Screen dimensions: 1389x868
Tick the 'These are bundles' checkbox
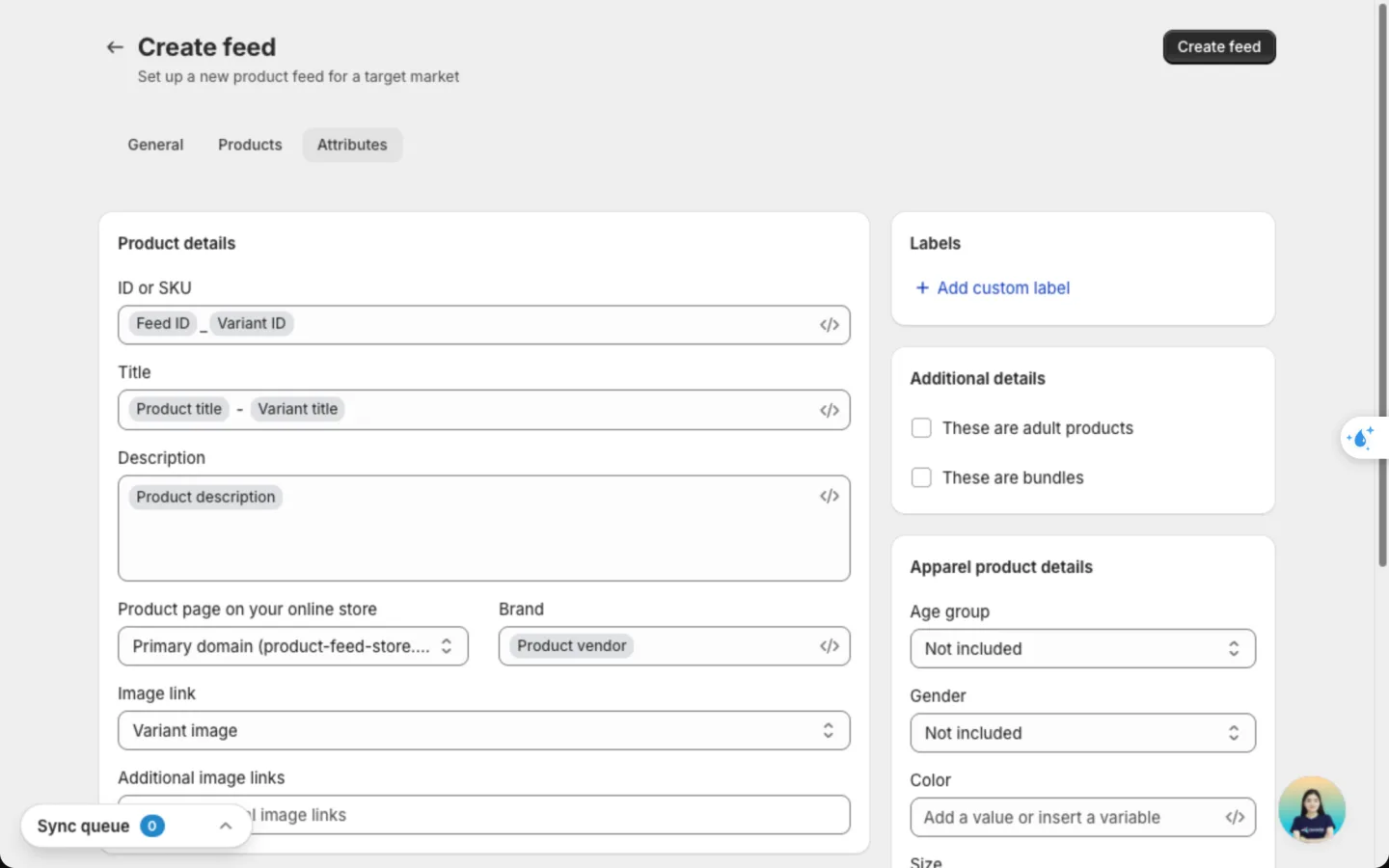click(921, 477)
